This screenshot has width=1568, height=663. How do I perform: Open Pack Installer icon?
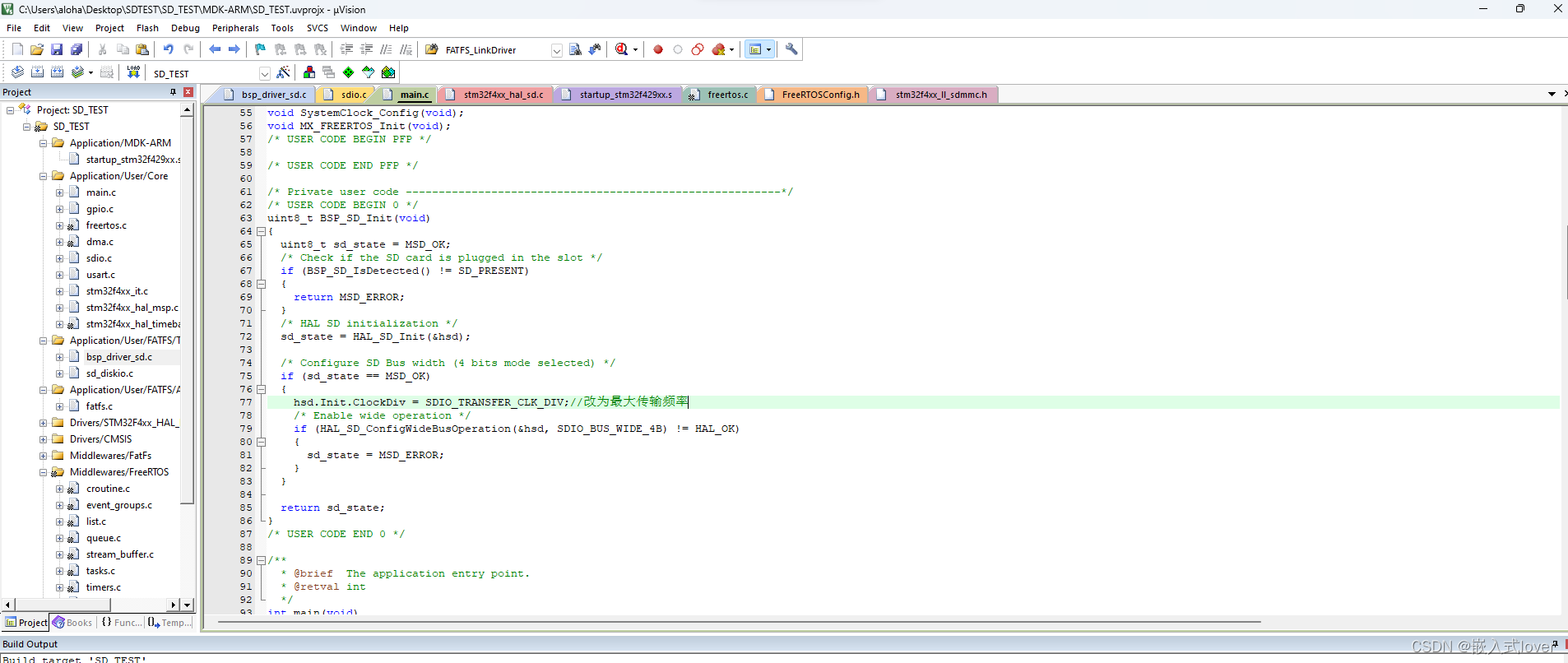(x=388, y=72)
